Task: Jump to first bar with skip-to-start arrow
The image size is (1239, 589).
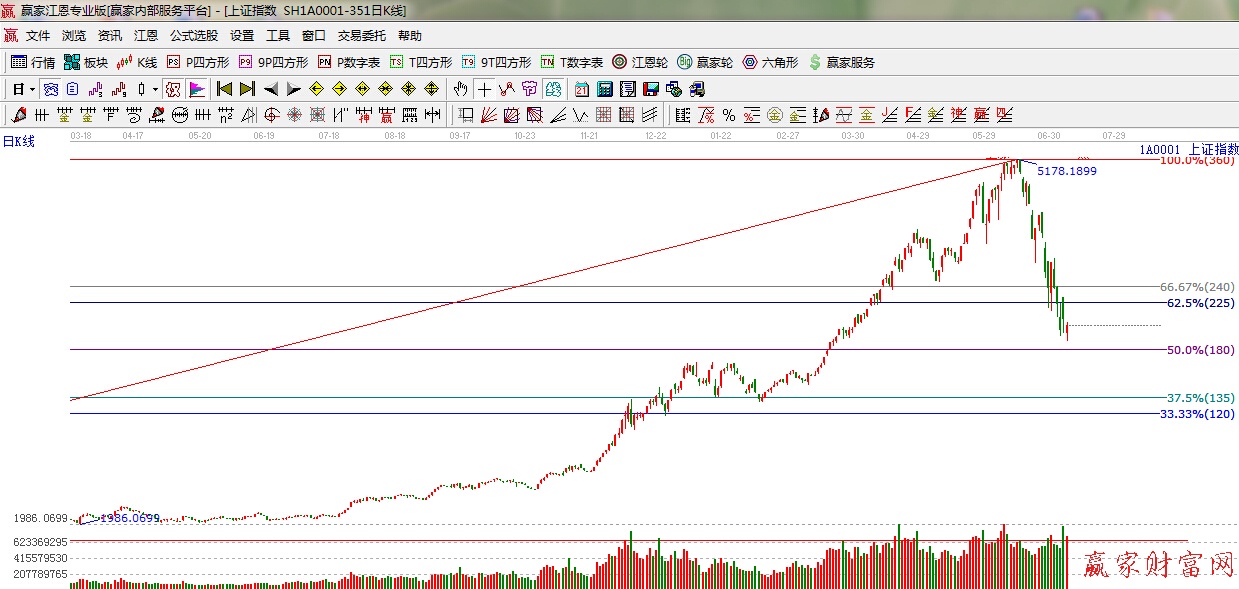Action: [x=224, y=89]
